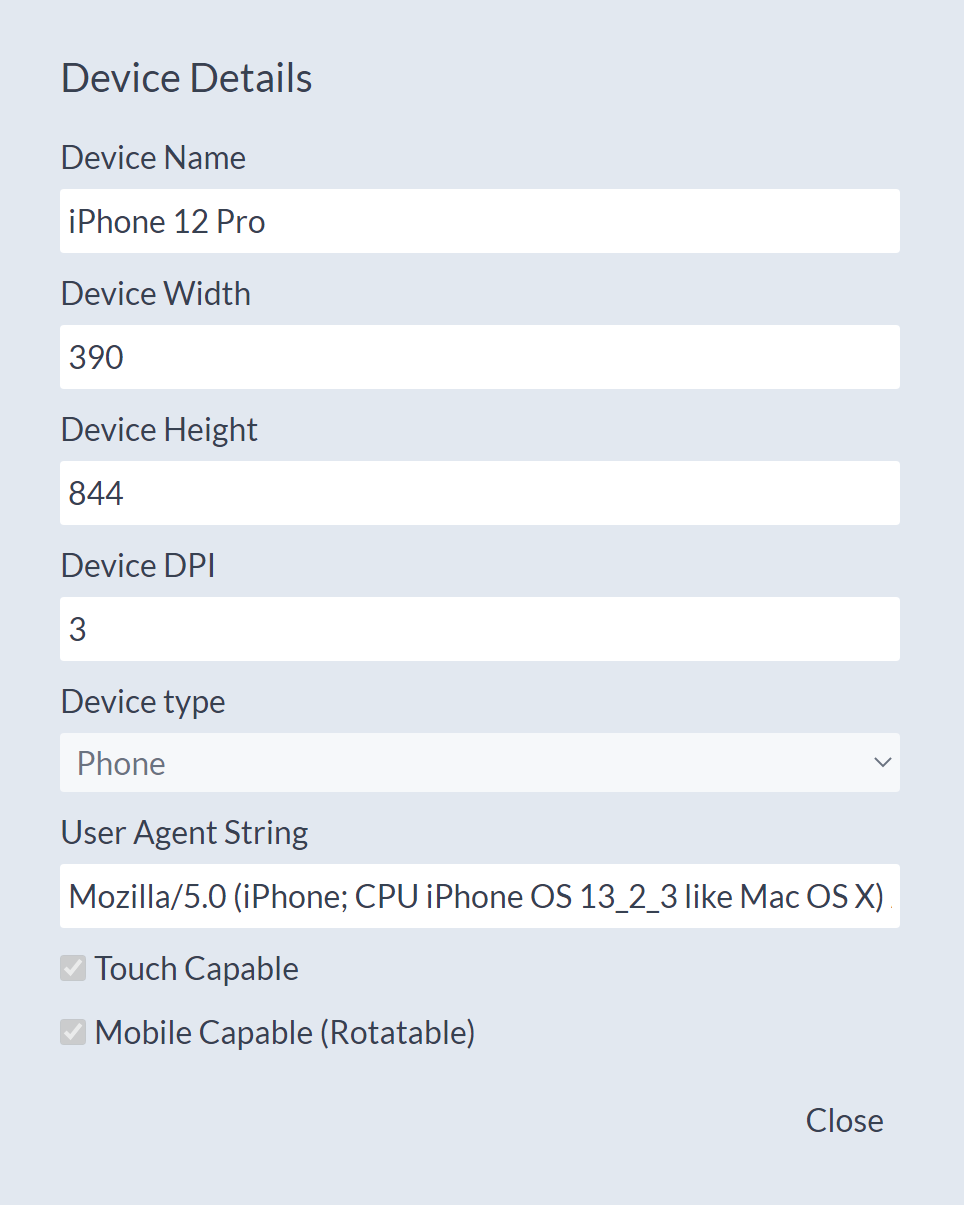The image size is (964, 1205).
Task: Click the "User Agent String" label
Action: click(184, 833)
